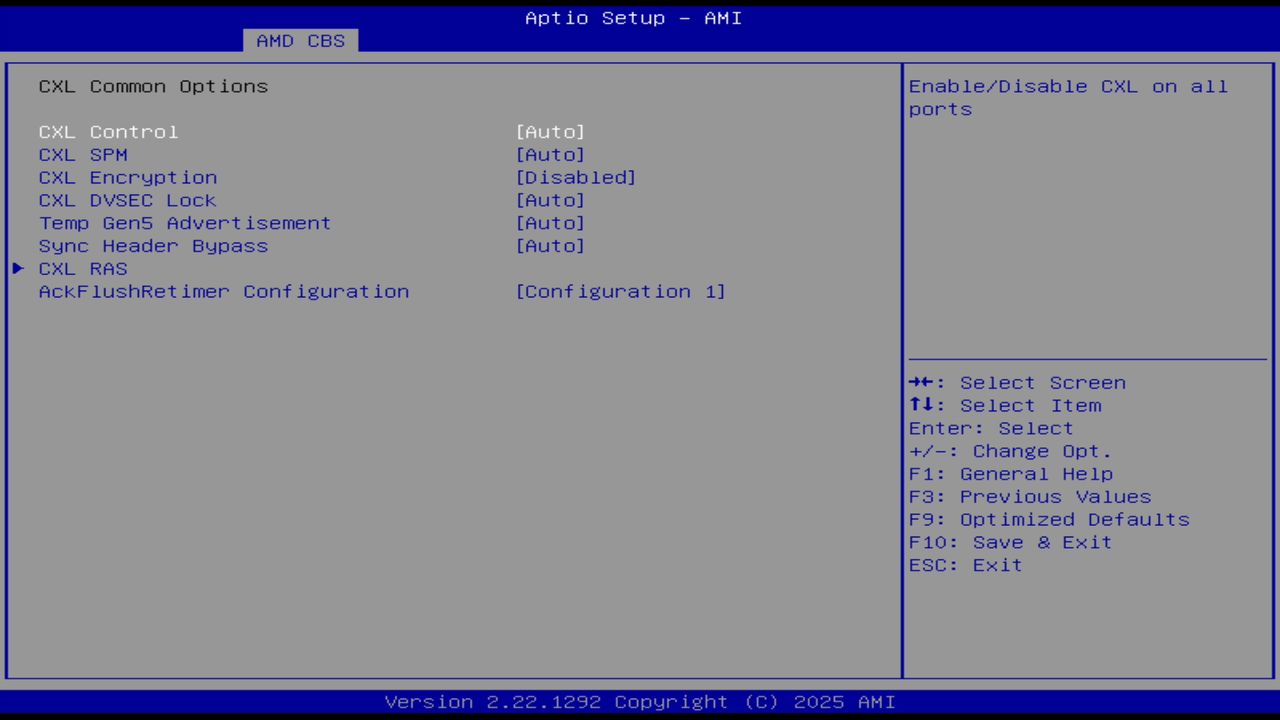This screenshot has width=1280, height=720.
Task: Click the F3: Previous Values hint
Action: click(1030, 497)
